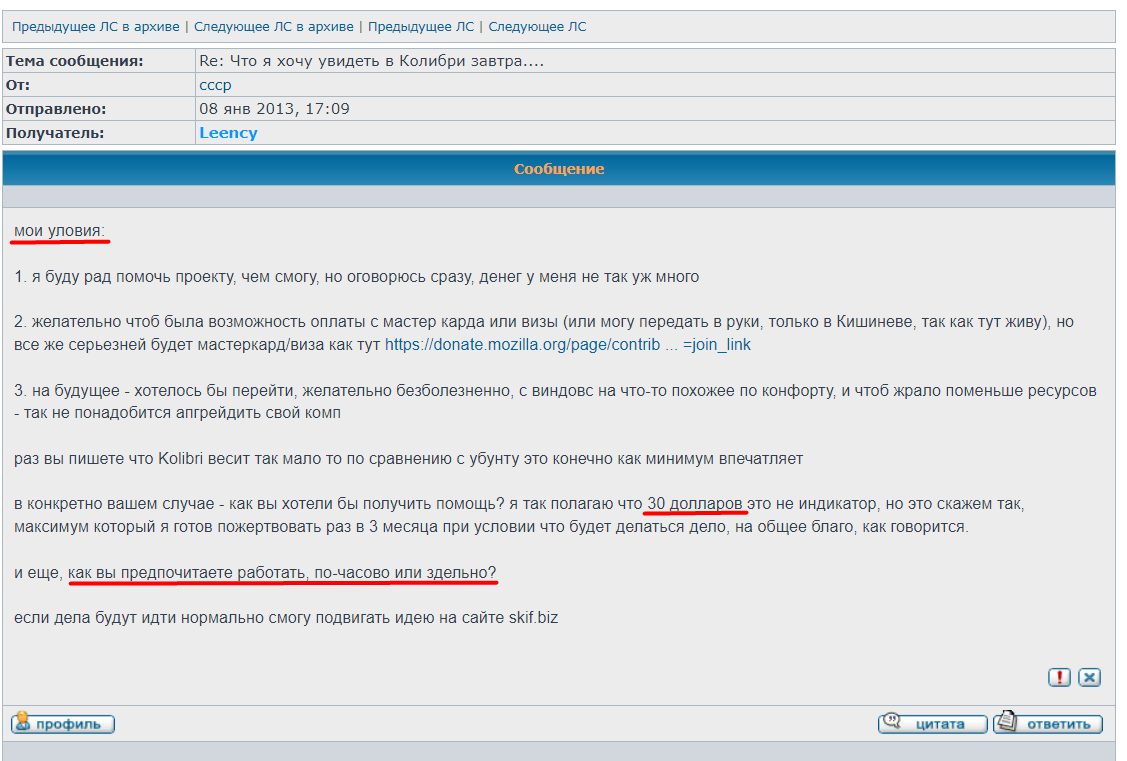
Task: Navigate to Предыдущее ЛС message
Action: (421, 27)
